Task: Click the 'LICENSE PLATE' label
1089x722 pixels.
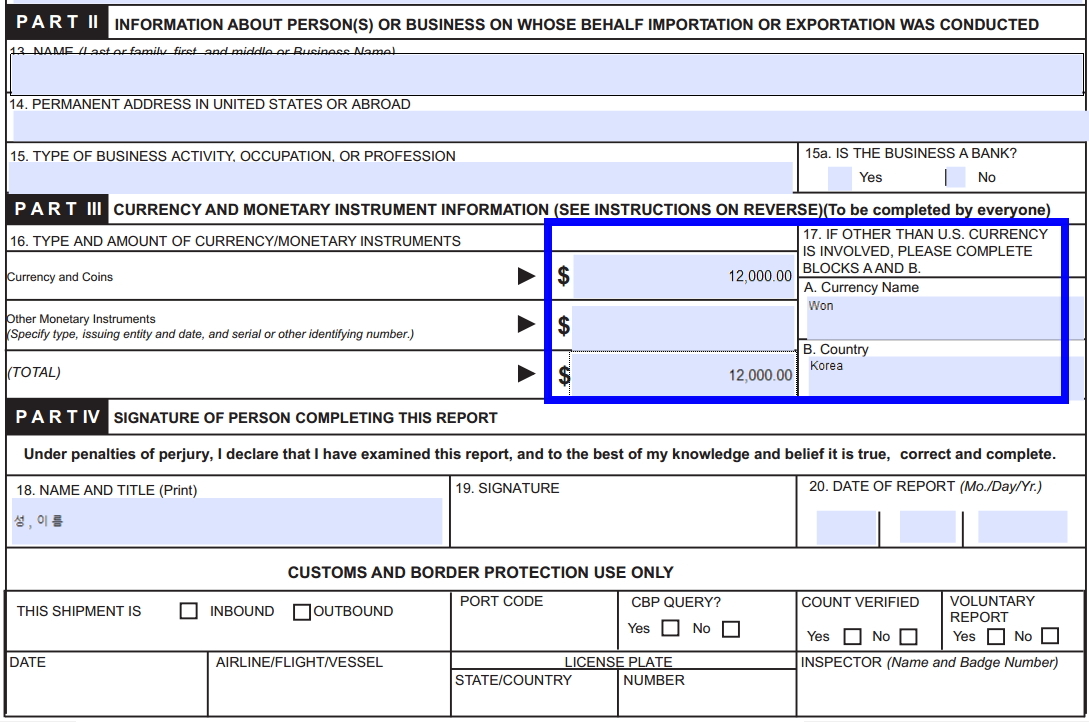Action: pos(618,662)
